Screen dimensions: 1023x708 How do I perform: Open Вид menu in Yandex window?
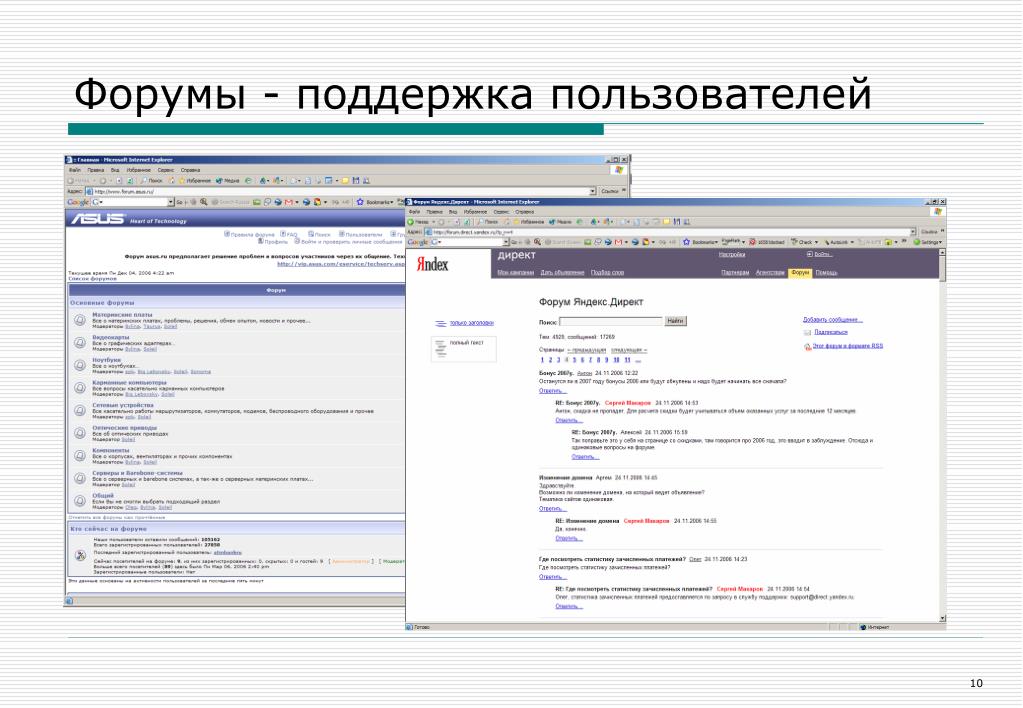pyautogui.click(x=453, y=212)
